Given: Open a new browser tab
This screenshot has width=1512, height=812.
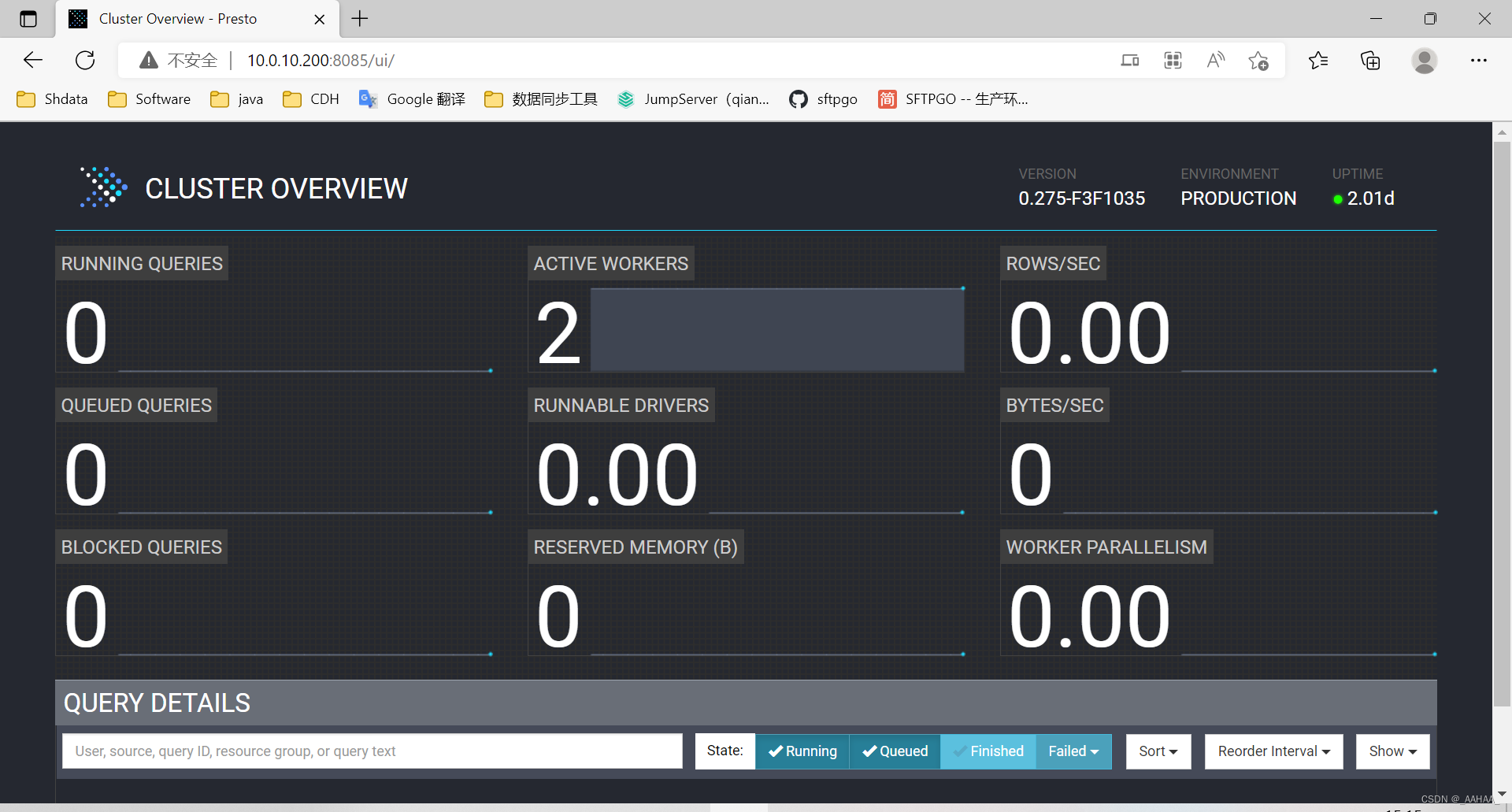Looking at the screenshot, I should click(360, 18).
